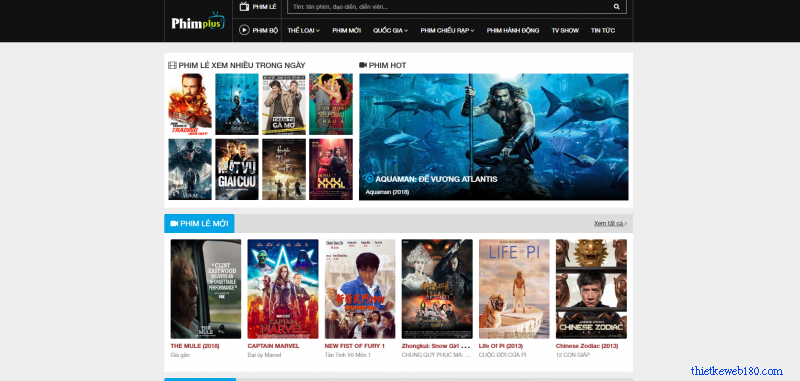Click the Đại úy Marvel subtitle text
Viewport: 800px width, 381px height.
click(265, 355)
